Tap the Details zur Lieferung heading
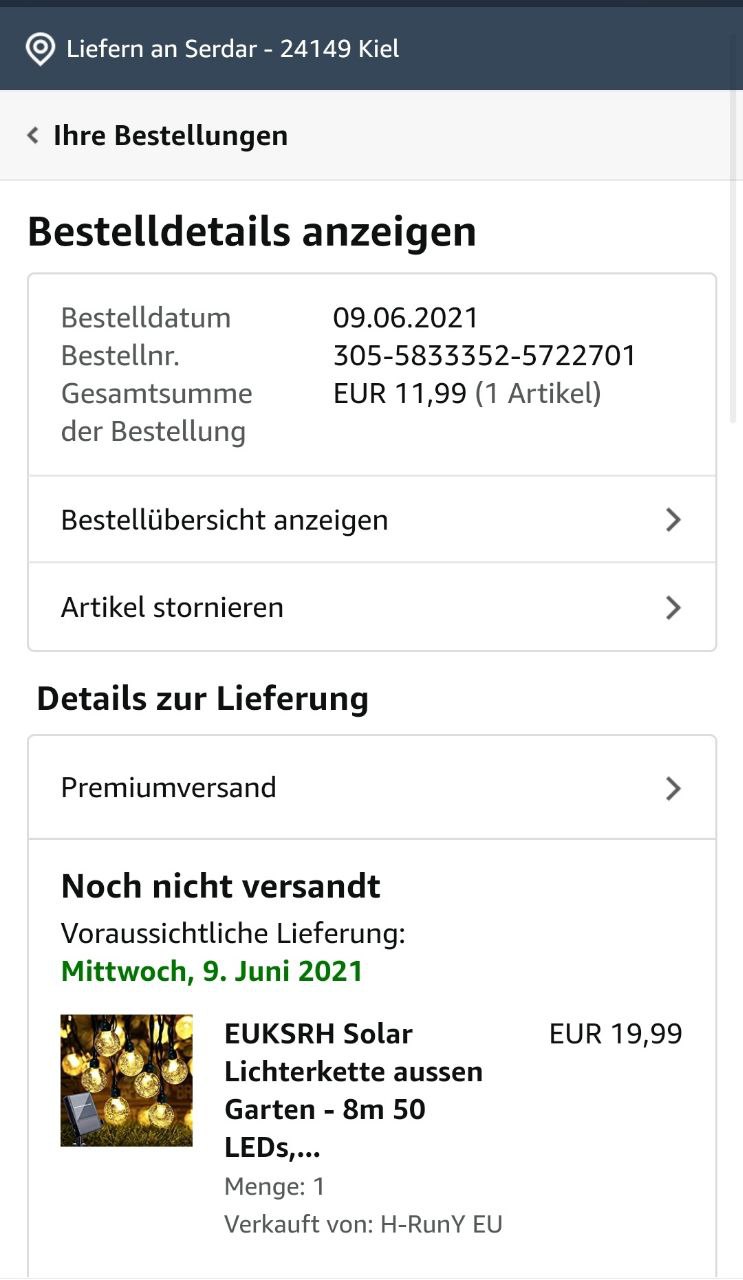The image size is (743, 1280). tap(203, 698)
